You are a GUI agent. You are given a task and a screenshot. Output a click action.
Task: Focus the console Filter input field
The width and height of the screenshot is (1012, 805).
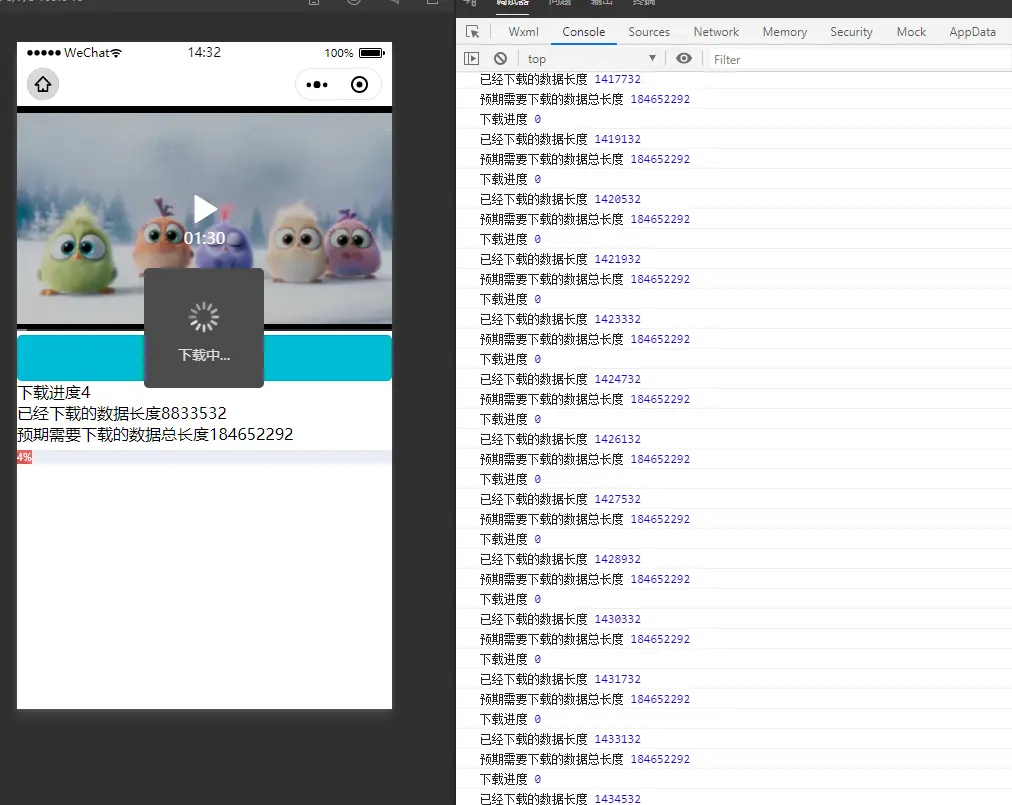[858, 59]
